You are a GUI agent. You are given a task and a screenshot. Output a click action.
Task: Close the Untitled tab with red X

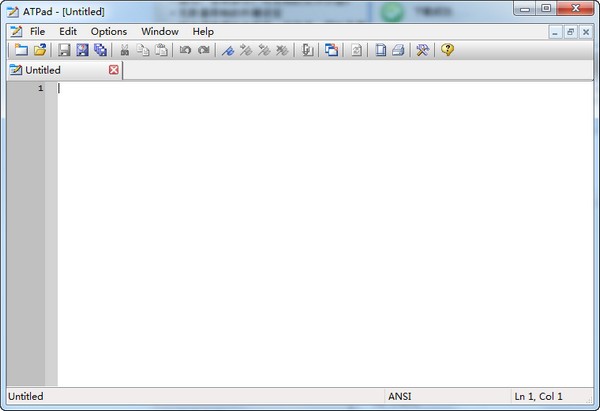pos(113,70)
